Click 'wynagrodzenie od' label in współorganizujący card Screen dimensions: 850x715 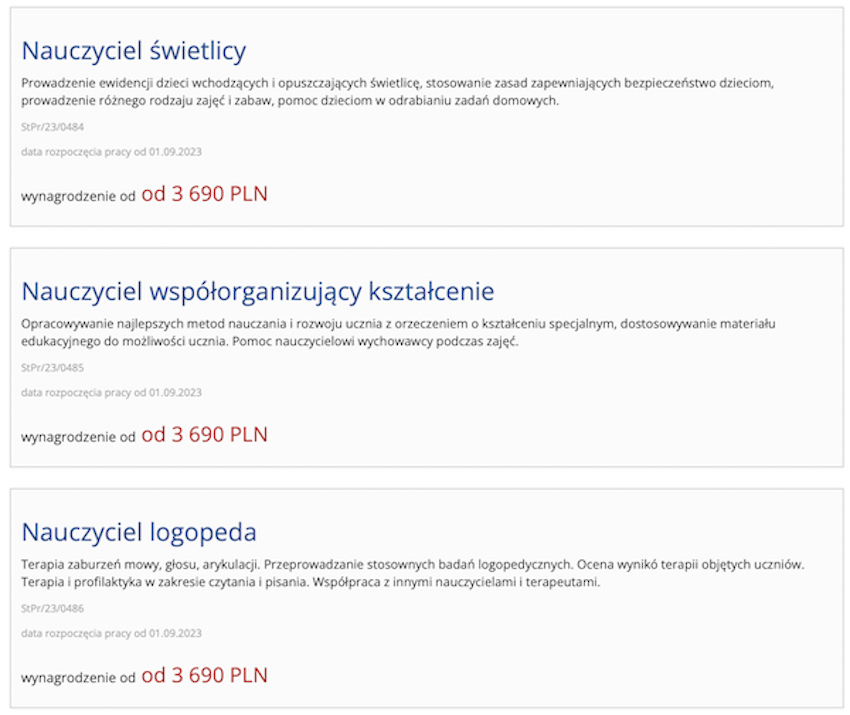point(78,437)
